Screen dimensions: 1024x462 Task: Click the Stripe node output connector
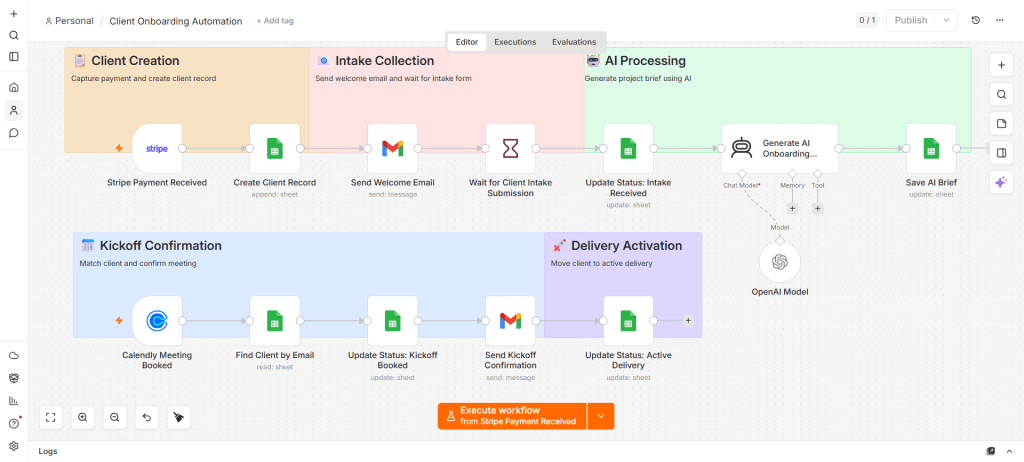pos(182,148)
